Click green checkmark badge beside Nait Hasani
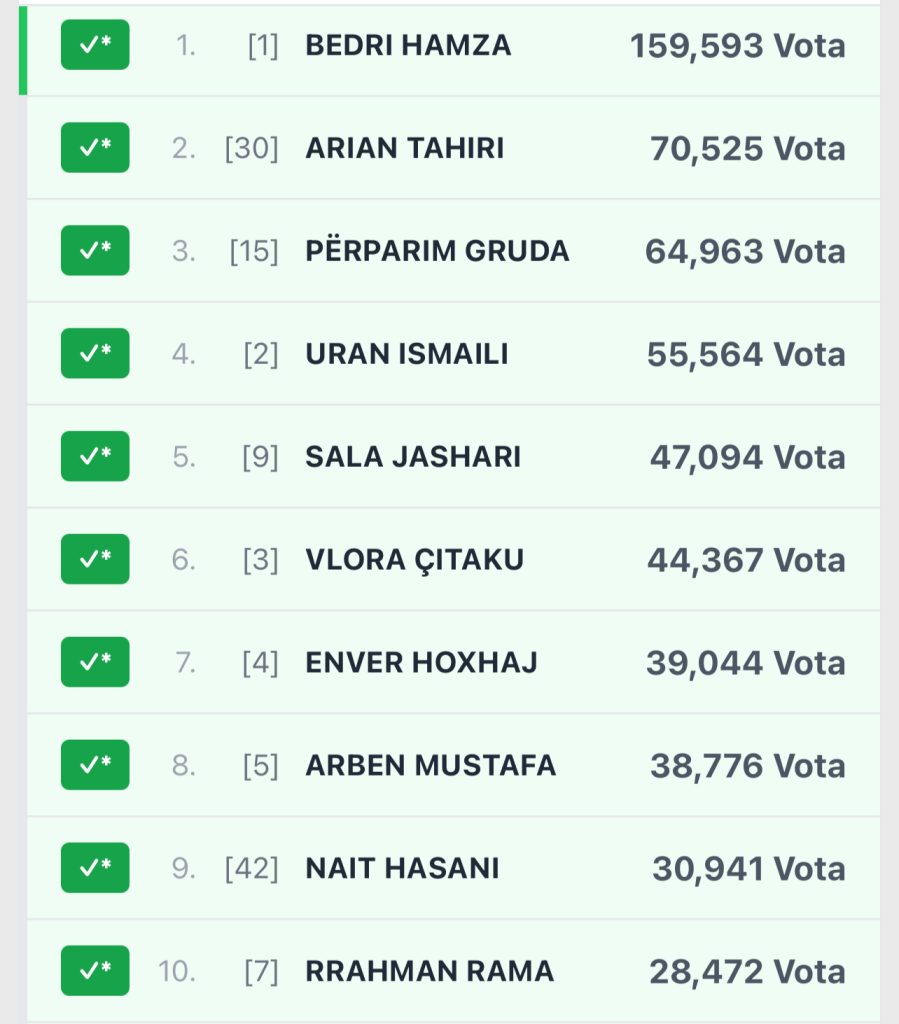The height and width of the screenshot is (1024, 899). tap(95, 868)
